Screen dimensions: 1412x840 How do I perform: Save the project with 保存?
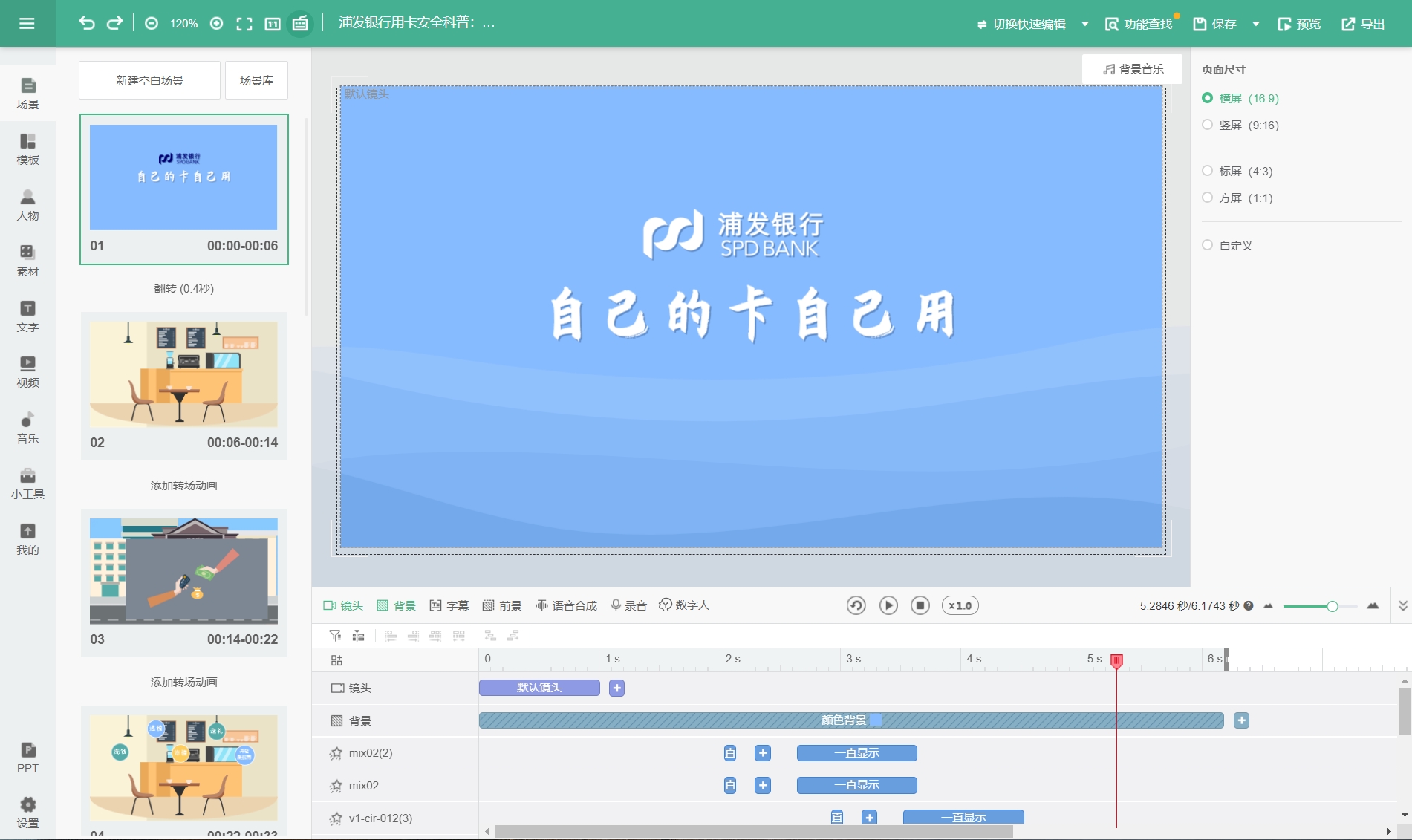1214,24
